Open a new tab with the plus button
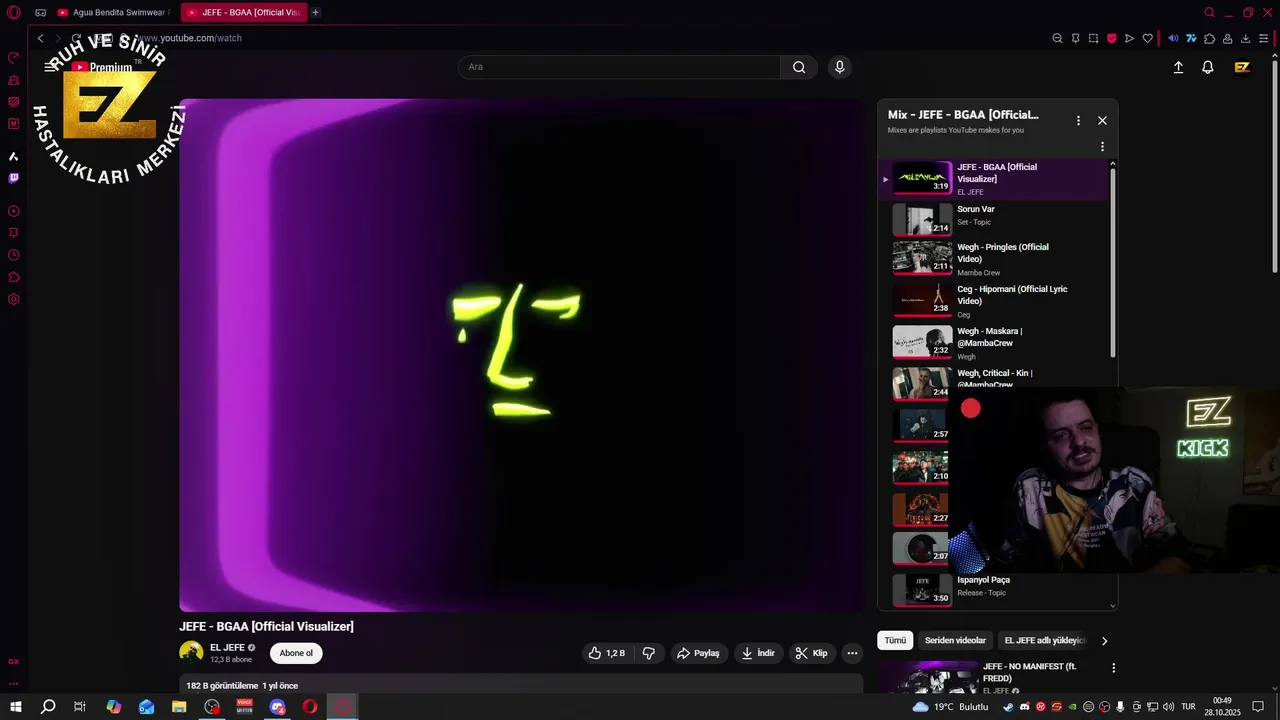Image resolution: width=1280 pixels, height=720 pixels. pos(315,12)
